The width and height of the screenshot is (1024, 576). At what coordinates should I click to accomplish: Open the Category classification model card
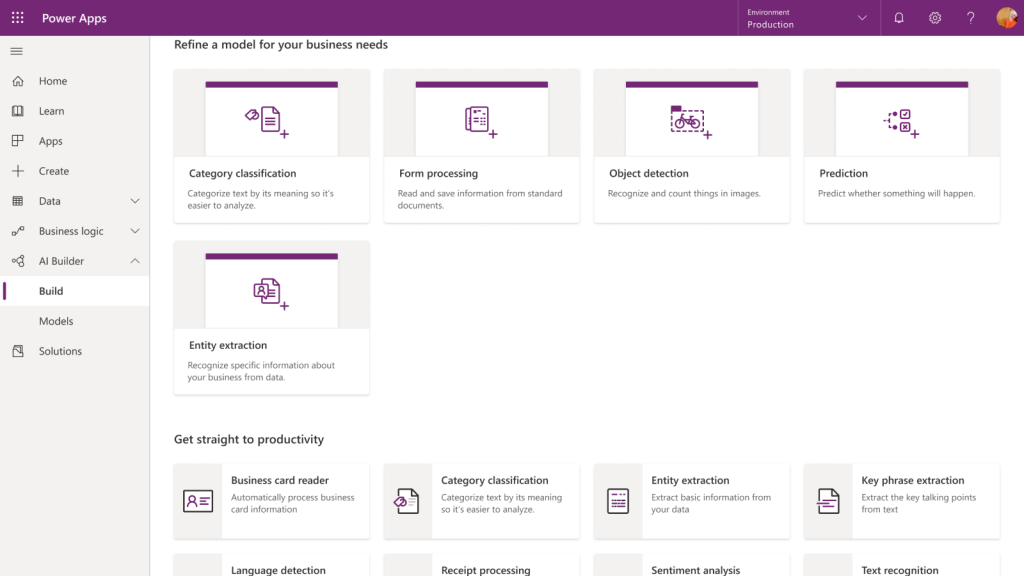tap(271, 145)
